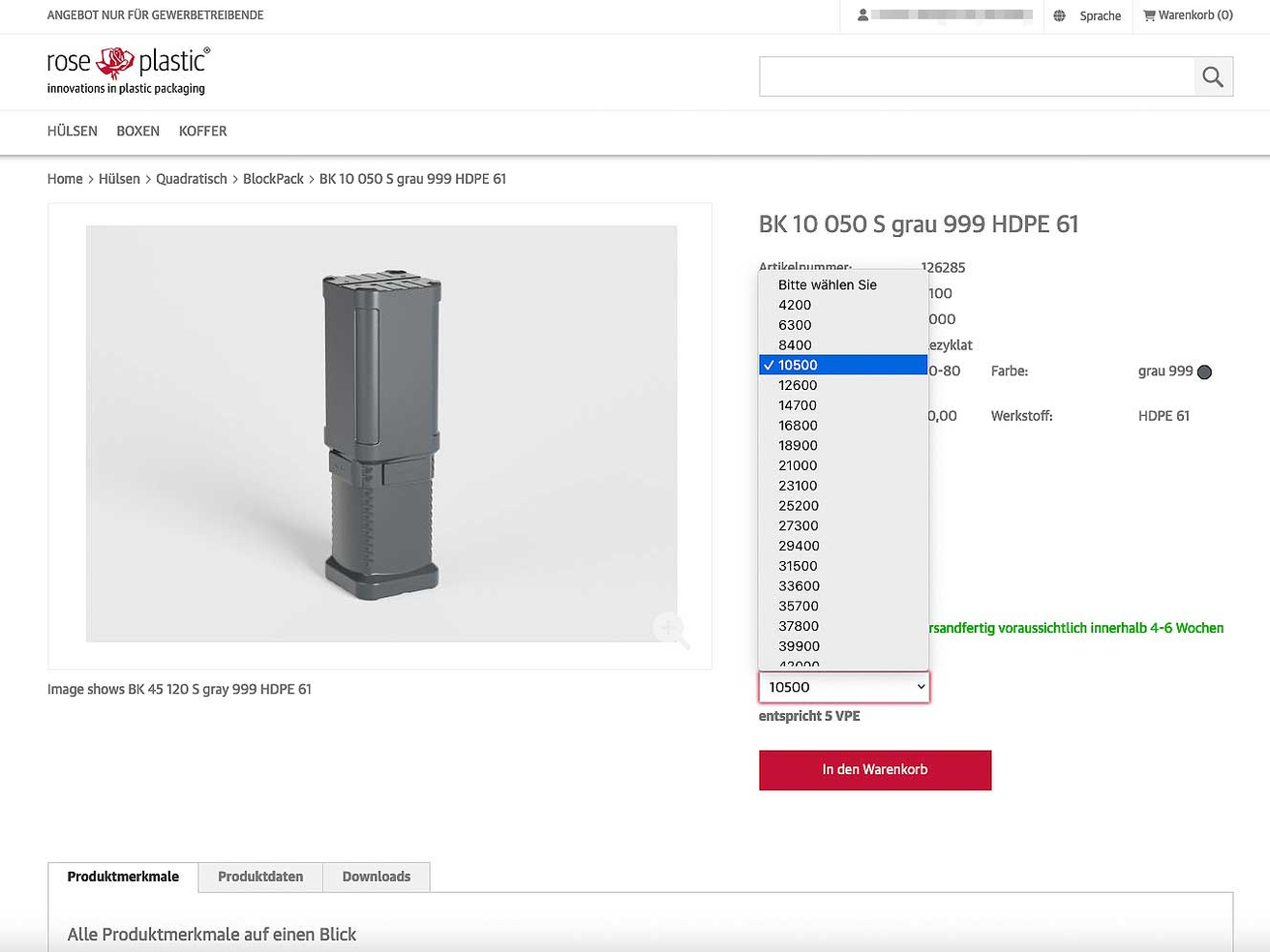Select 33600 in the quantity list
This screenshot has width=1270, height=952.
tap(844, 586)
